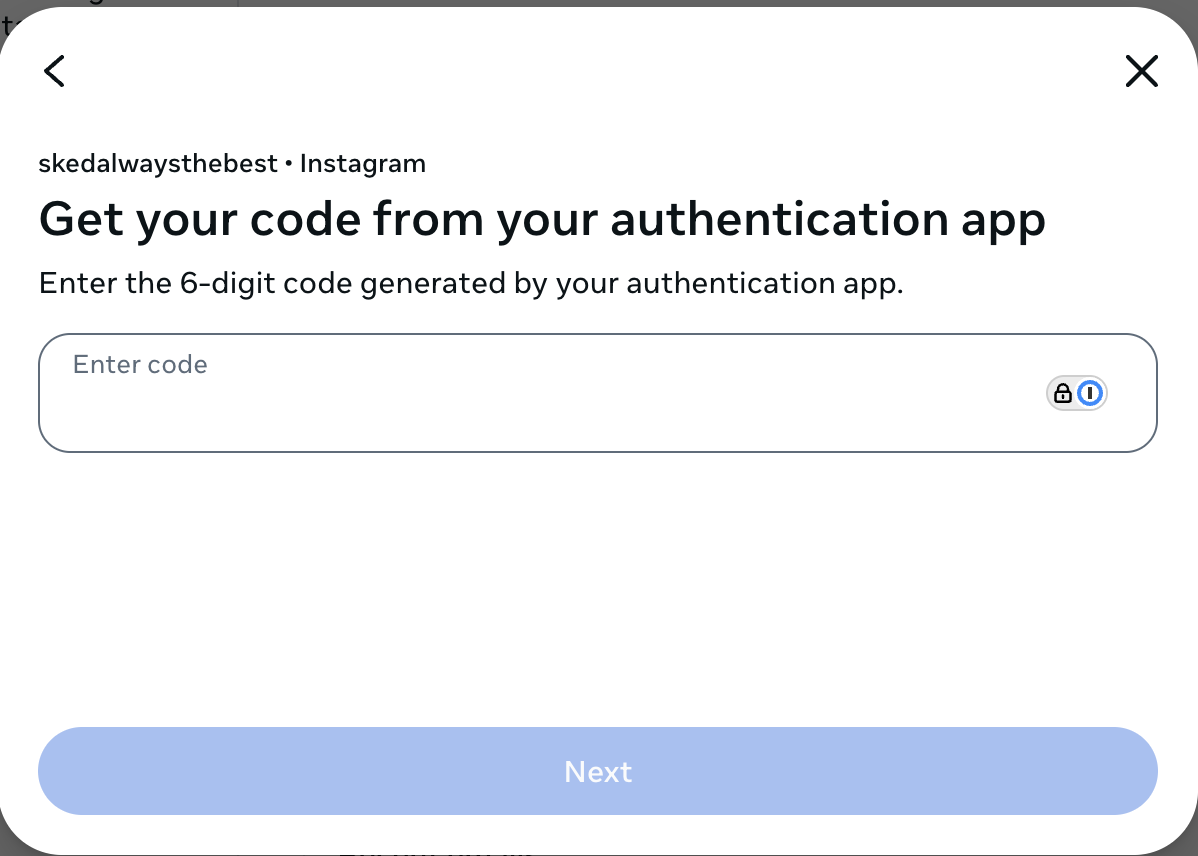The height and width of the screenshot is (856, 1198).
Task: Click the word "authentication" in the bold heading
Action: [x=779, y=219]
